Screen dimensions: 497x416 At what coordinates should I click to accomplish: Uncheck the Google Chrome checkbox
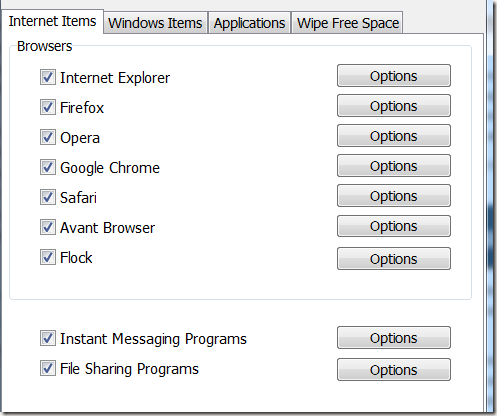coord(48,167)
